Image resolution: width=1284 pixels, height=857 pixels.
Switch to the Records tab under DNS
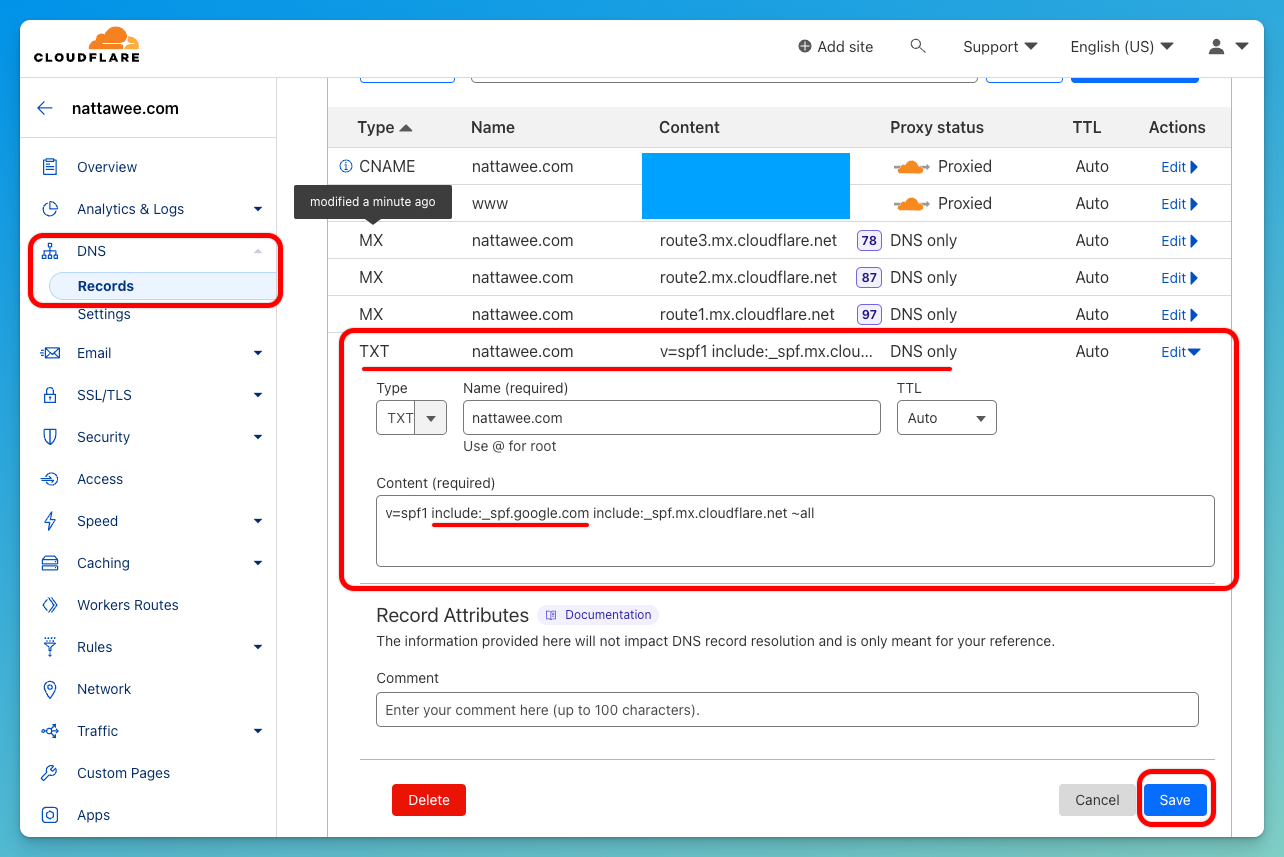point(105,285)
